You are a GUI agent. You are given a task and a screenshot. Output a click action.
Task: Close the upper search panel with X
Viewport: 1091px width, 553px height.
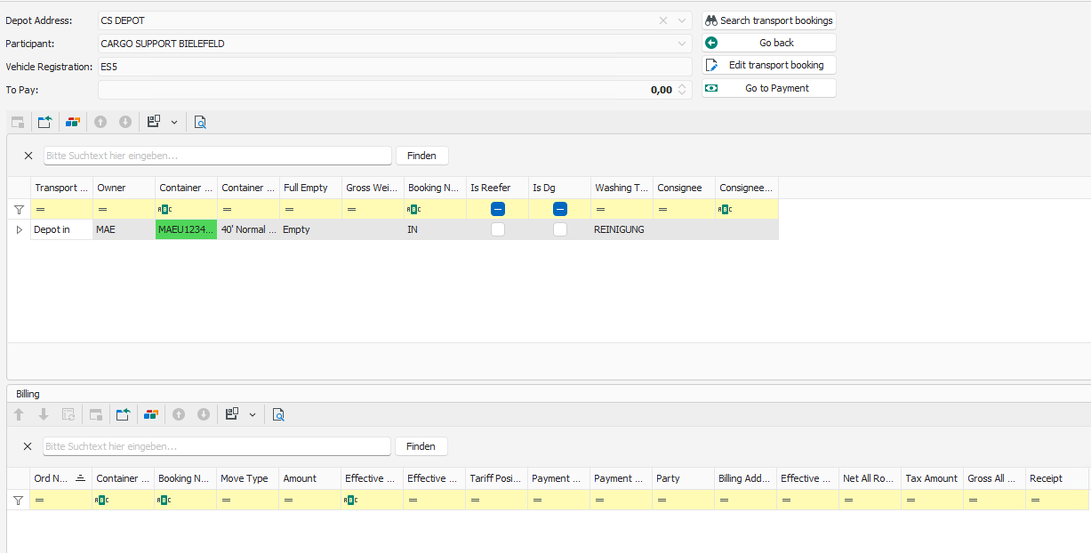pos(28,156)
